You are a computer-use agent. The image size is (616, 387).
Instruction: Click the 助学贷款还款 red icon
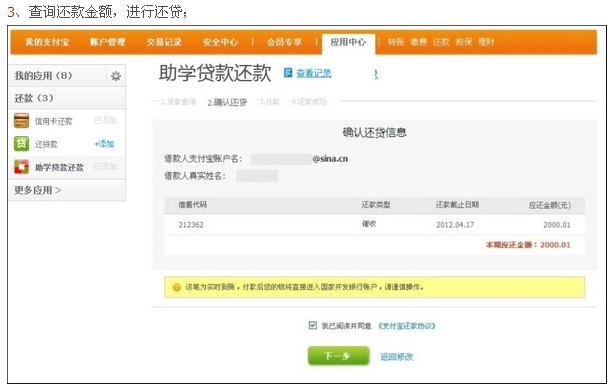(x=22, y=167)
